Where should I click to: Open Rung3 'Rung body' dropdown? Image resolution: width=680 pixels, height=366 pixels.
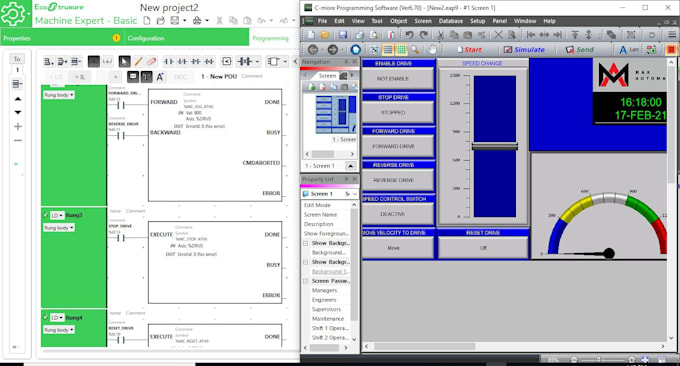[x=59, y=228]
